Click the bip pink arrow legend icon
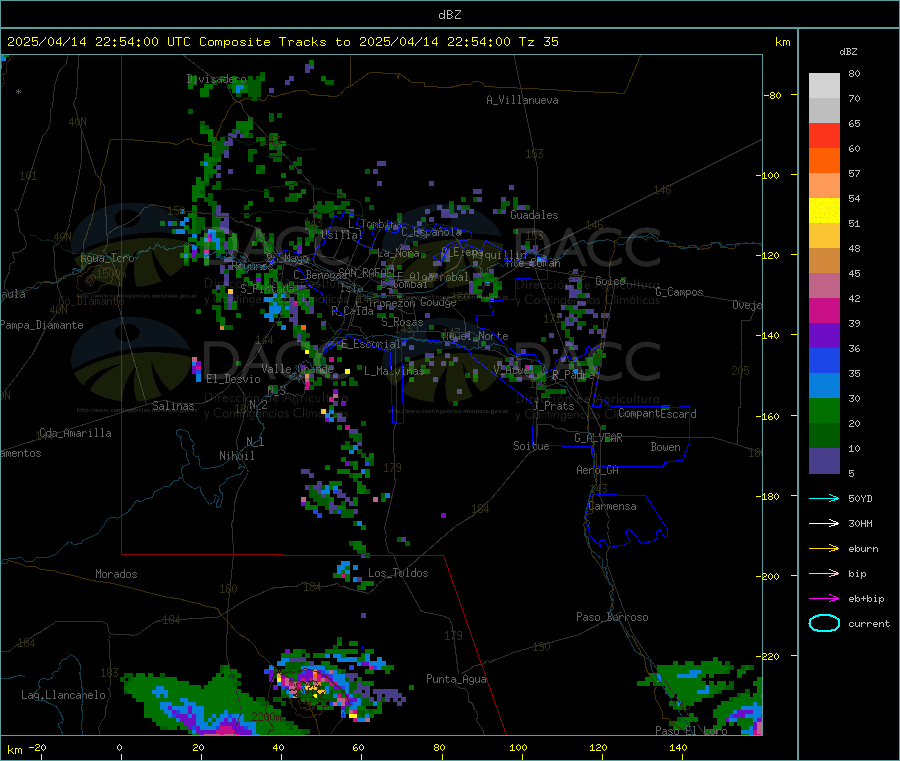This screenshot has height=761, width=900. click(824, 573)
